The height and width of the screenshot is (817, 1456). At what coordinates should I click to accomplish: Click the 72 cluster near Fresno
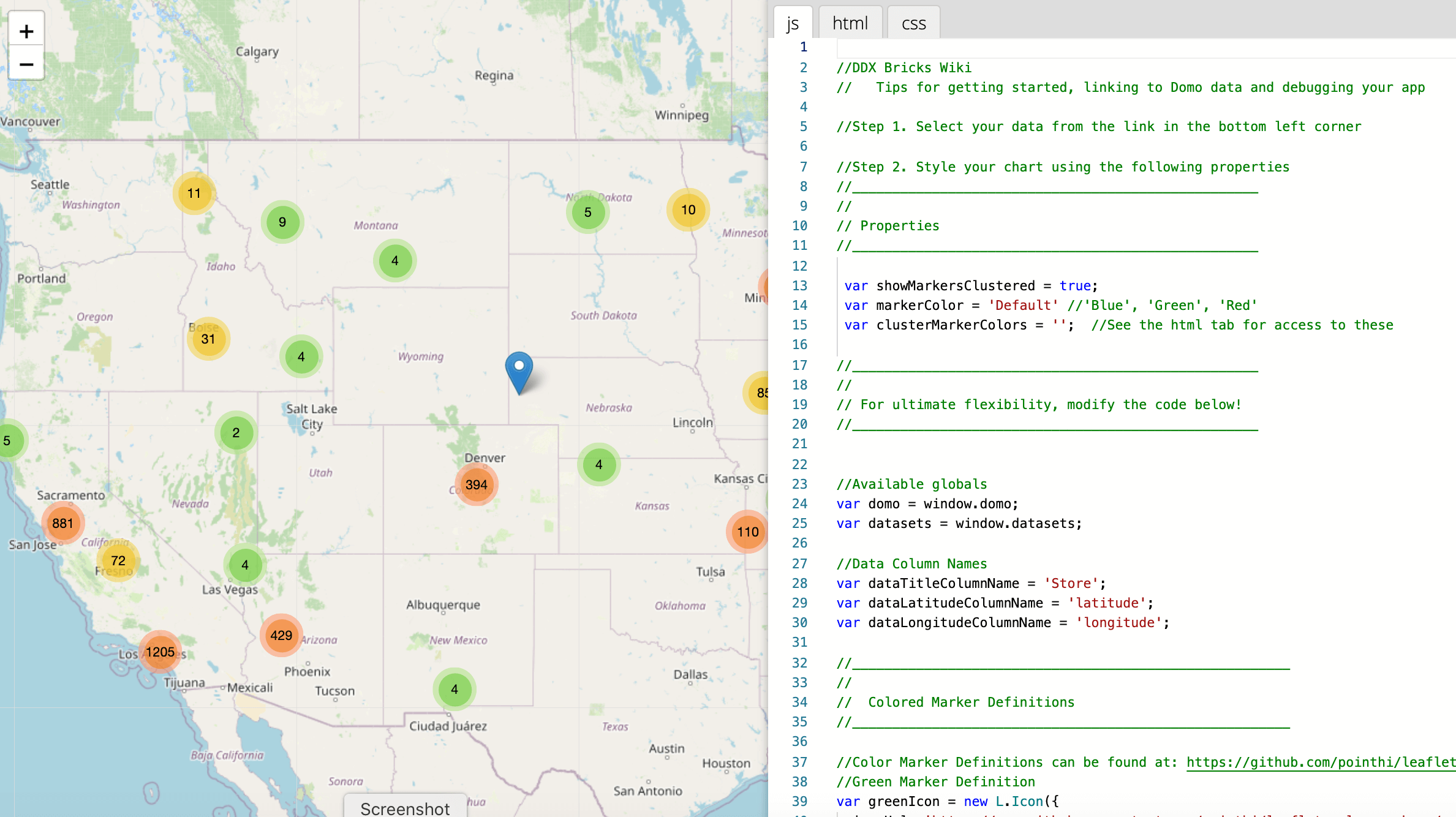(x=118, y=560)
